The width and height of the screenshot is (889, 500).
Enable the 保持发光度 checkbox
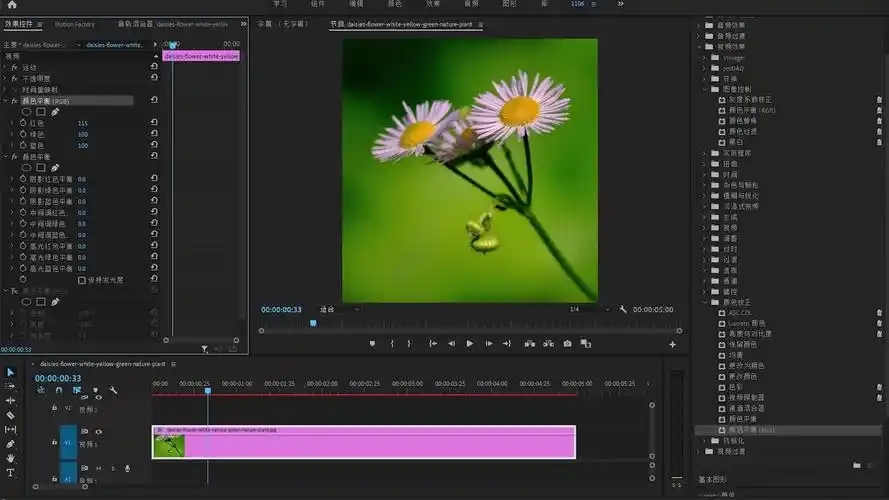[82, 280]
